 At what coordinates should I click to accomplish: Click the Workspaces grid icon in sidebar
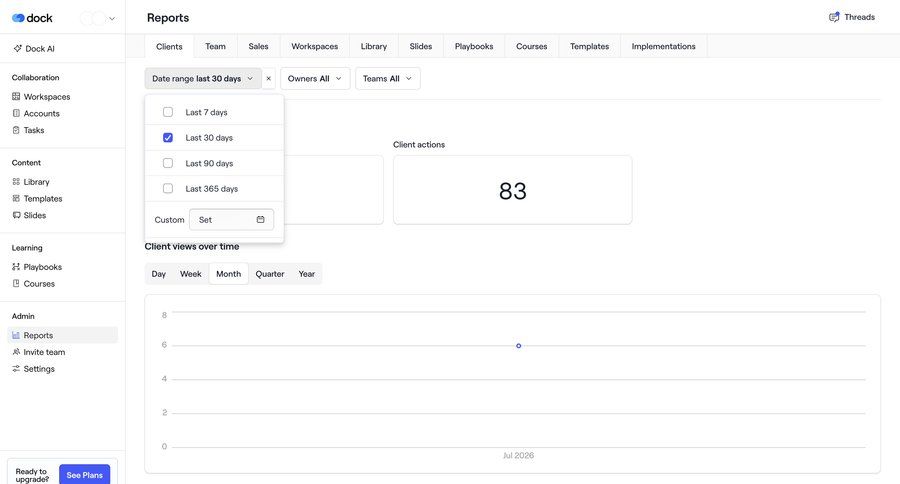(x=16, y=96)
